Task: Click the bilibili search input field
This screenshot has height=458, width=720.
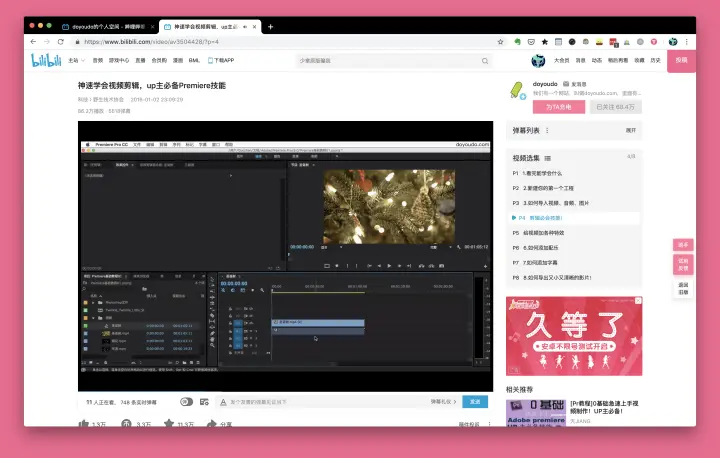Action: (388, 61)
